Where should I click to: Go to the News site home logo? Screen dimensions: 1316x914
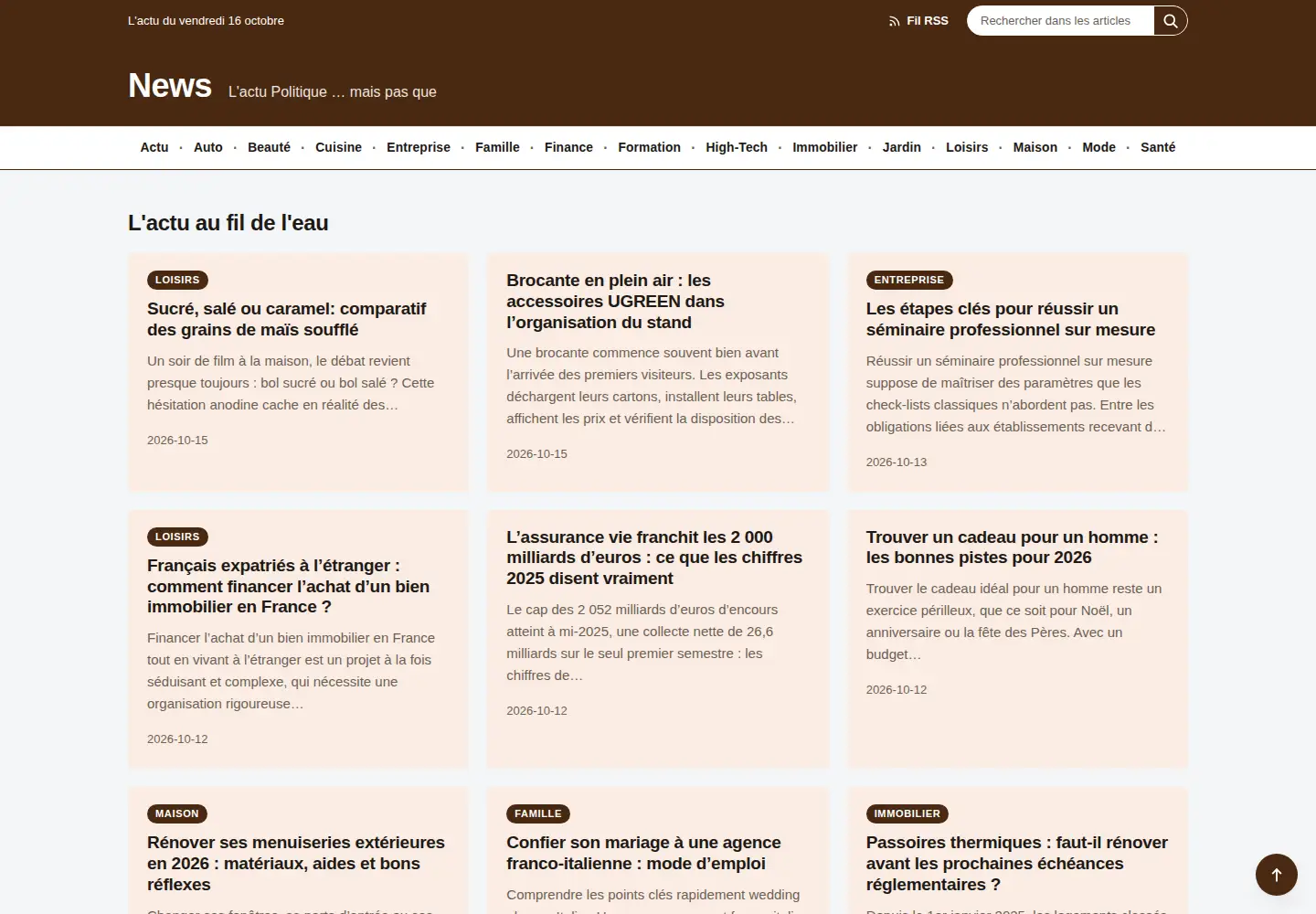pyautogui.click(x=170, y=86)
